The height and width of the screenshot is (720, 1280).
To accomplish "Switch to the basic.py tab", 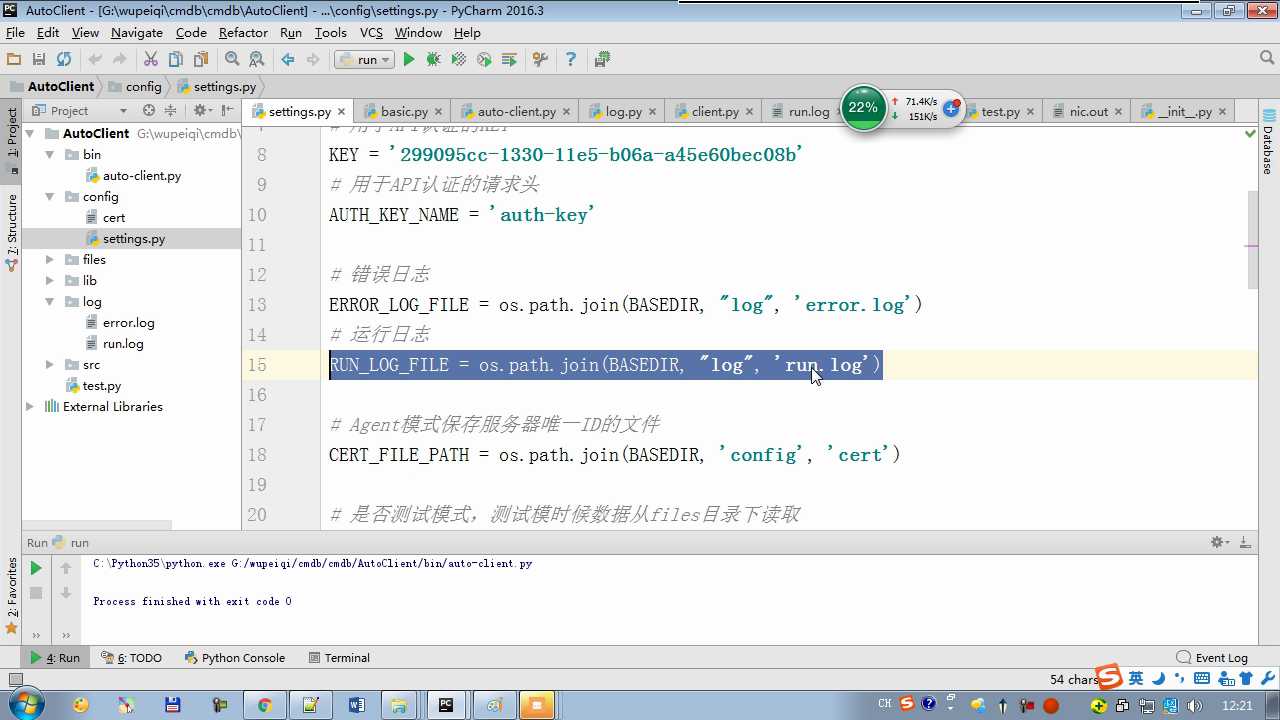I will click(403, 112).
